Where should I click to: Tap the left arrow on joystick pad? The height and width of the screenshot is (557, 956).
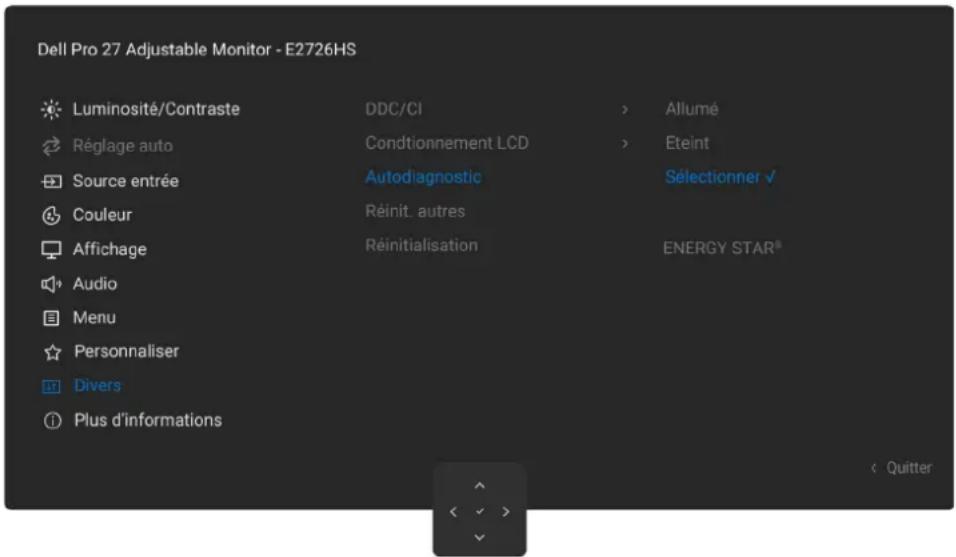point(453,512)
